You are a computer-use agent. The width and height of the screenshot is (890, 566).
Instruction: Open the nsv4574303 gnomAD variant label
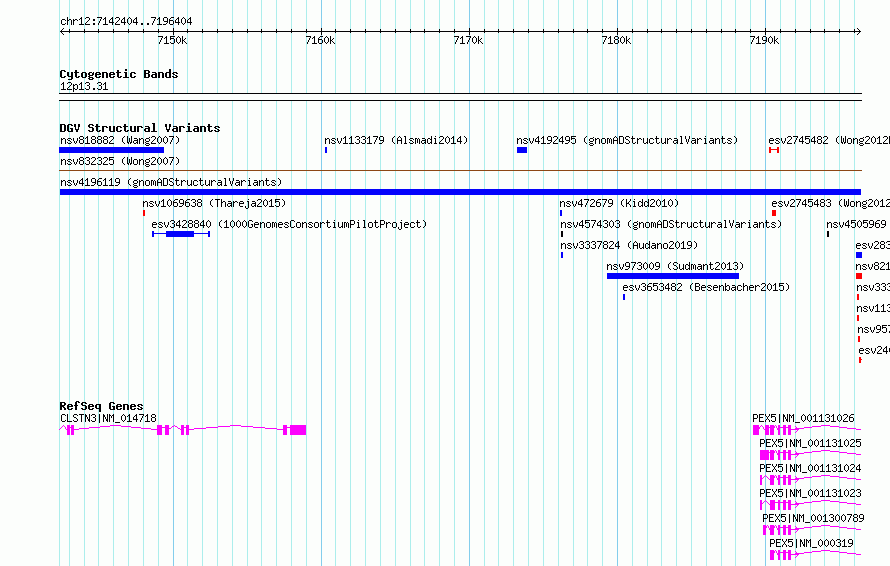tap(671, 224)
